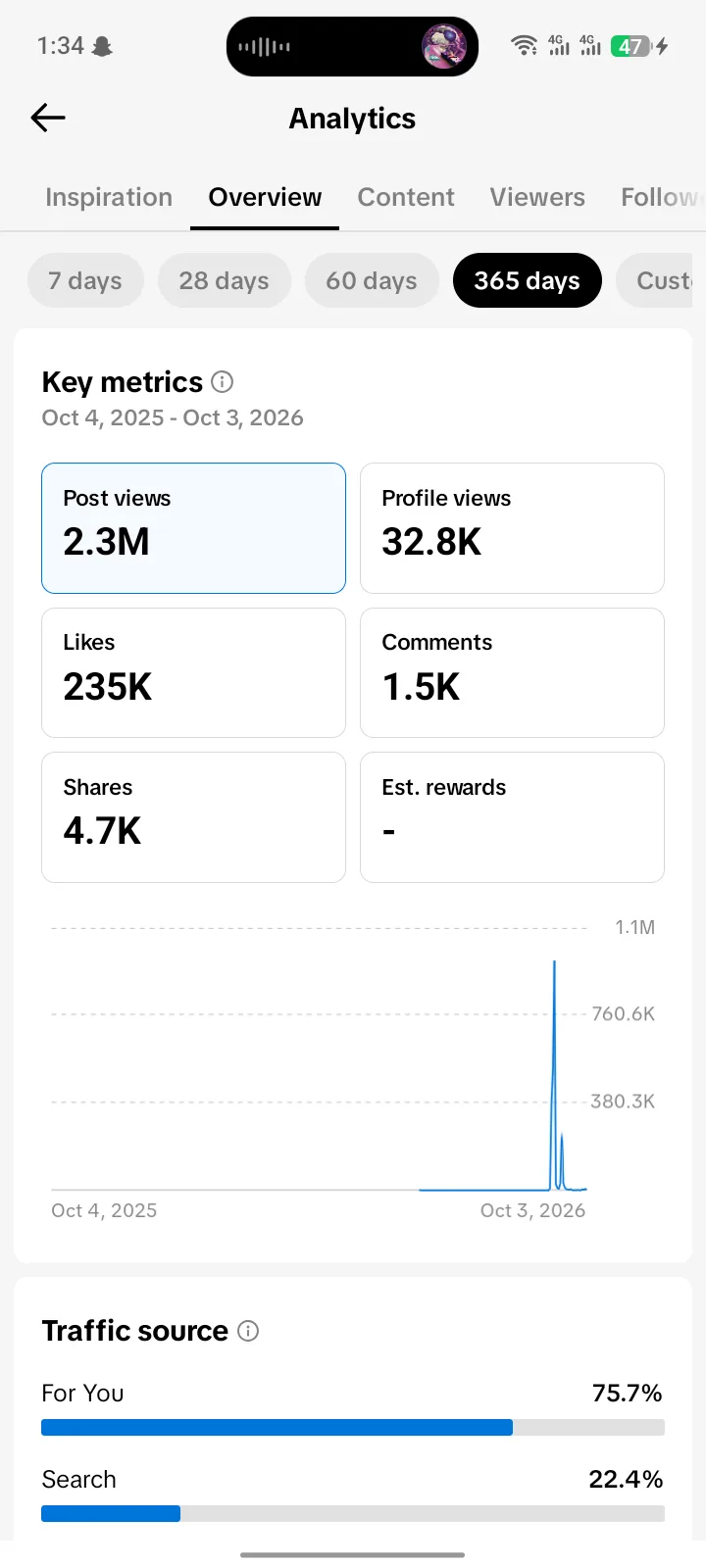Viewport: 706px width, 1568px height.
Task: Tap the back arrow icon
Action: tap(48, 118)
